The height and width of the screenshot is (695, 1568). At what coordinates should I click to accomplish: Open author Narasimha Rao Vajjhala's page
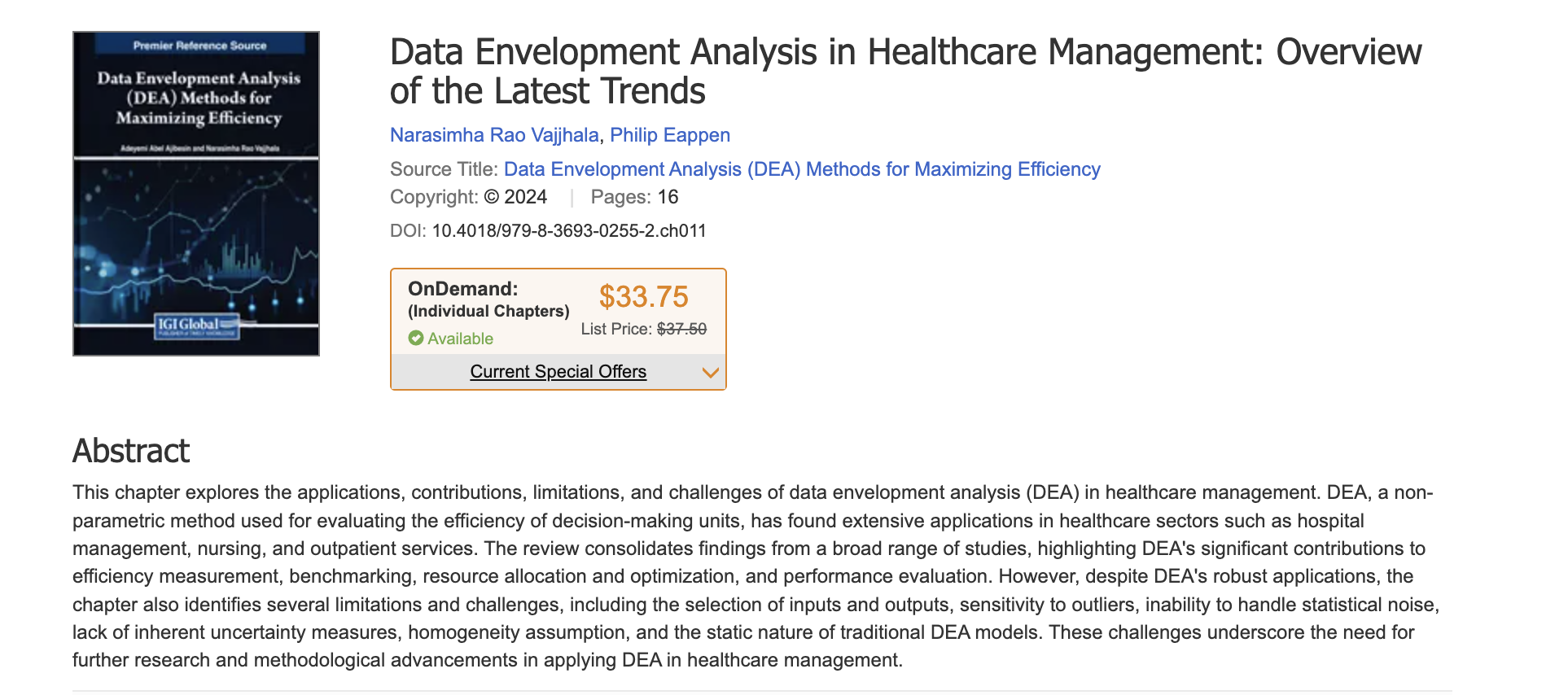coord(494,135)
